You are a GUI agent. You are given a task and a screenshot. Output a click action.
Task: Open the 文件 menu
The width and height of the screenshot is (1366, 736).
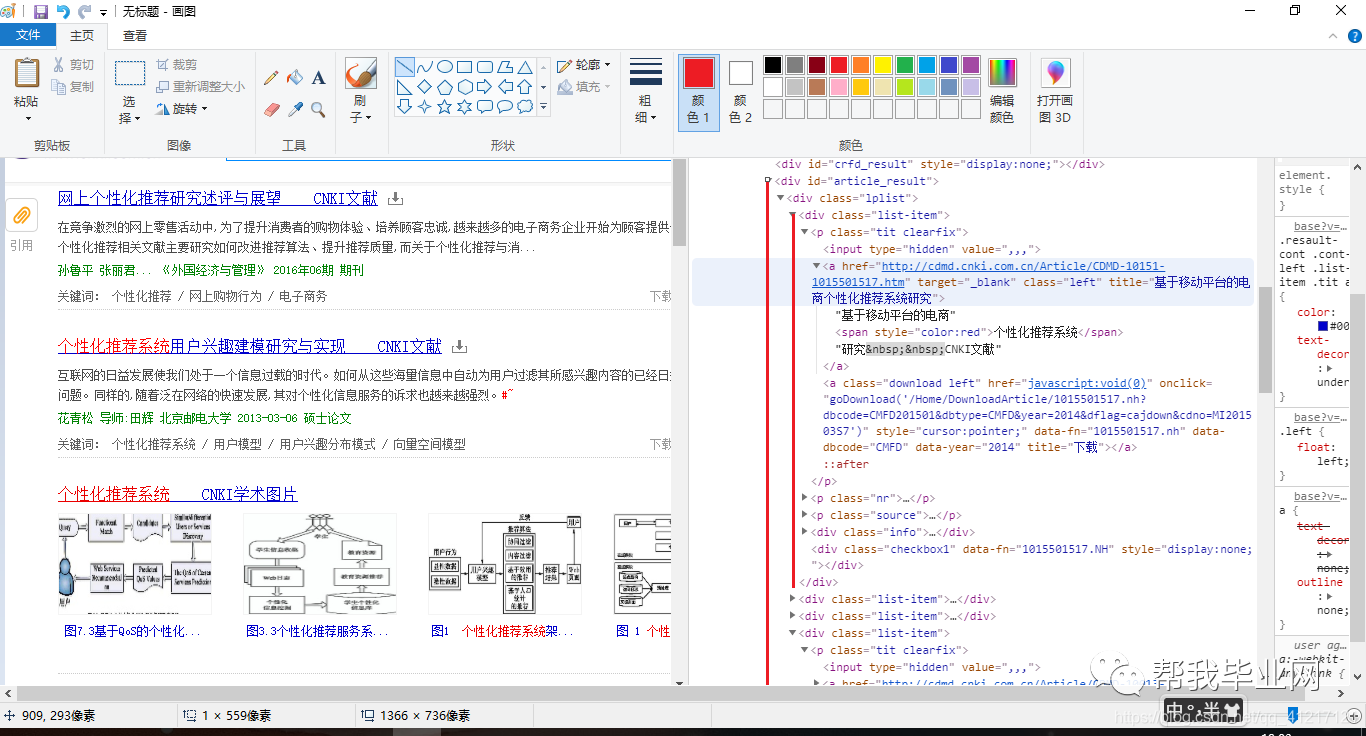[28, 35]
